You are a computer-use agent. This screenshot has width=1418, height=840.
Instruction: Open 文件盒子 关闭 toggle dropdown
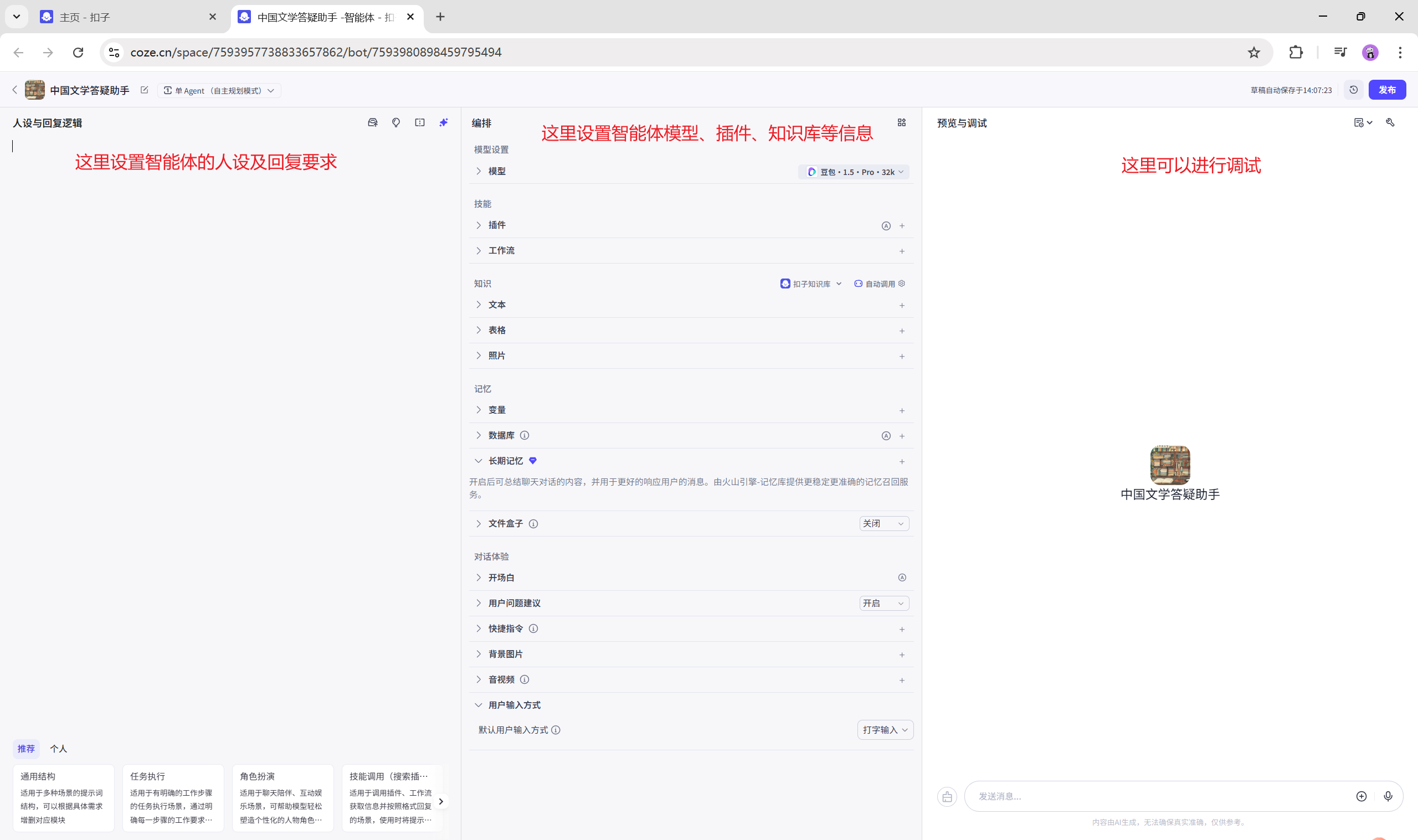tap(883, 524)
